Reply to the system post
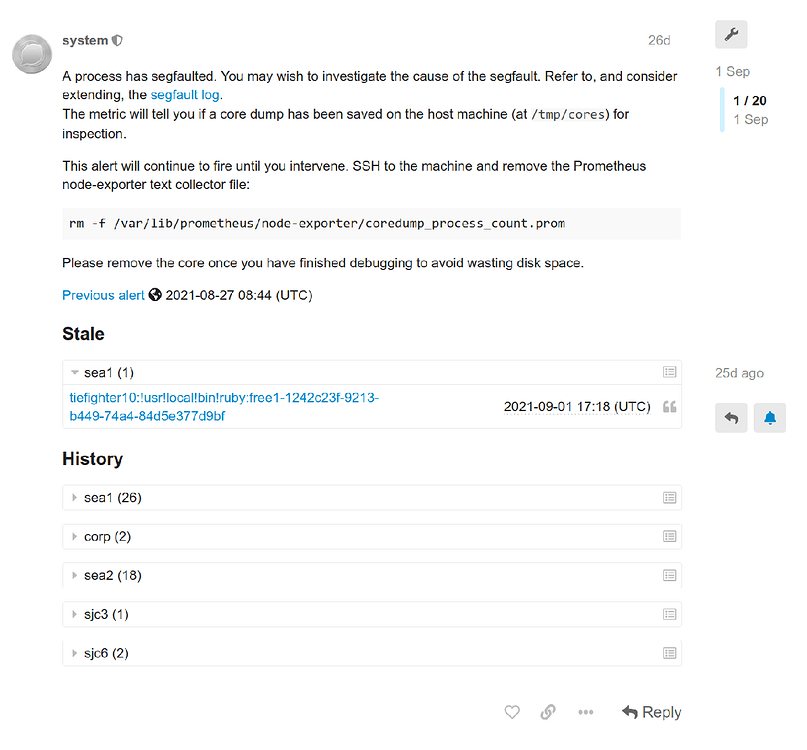Screen dimensions: 807x750 click(651, 712)
